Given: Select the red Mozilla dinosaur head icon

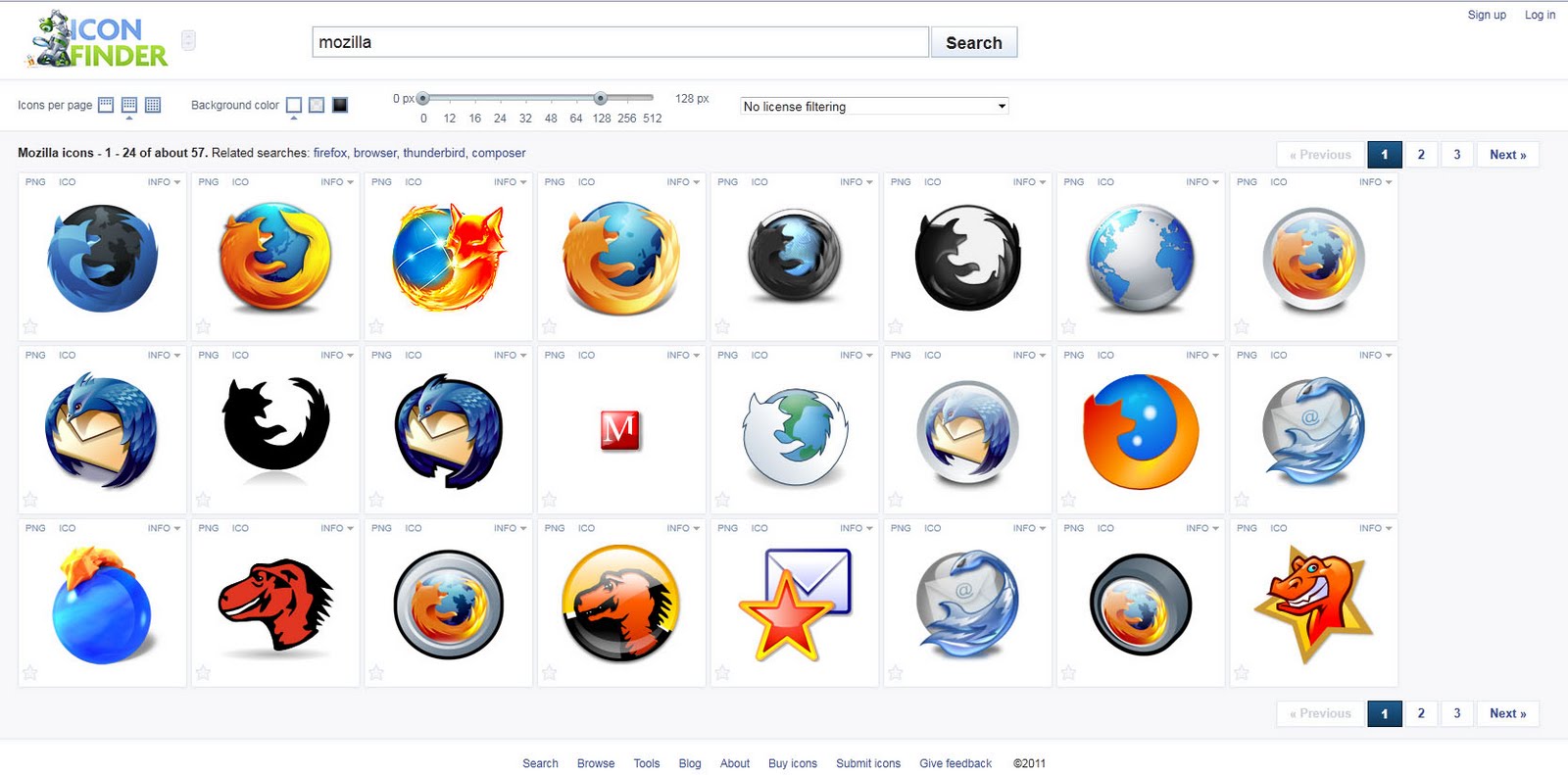Looking at the screenshot, I should (x=275, y=605).
